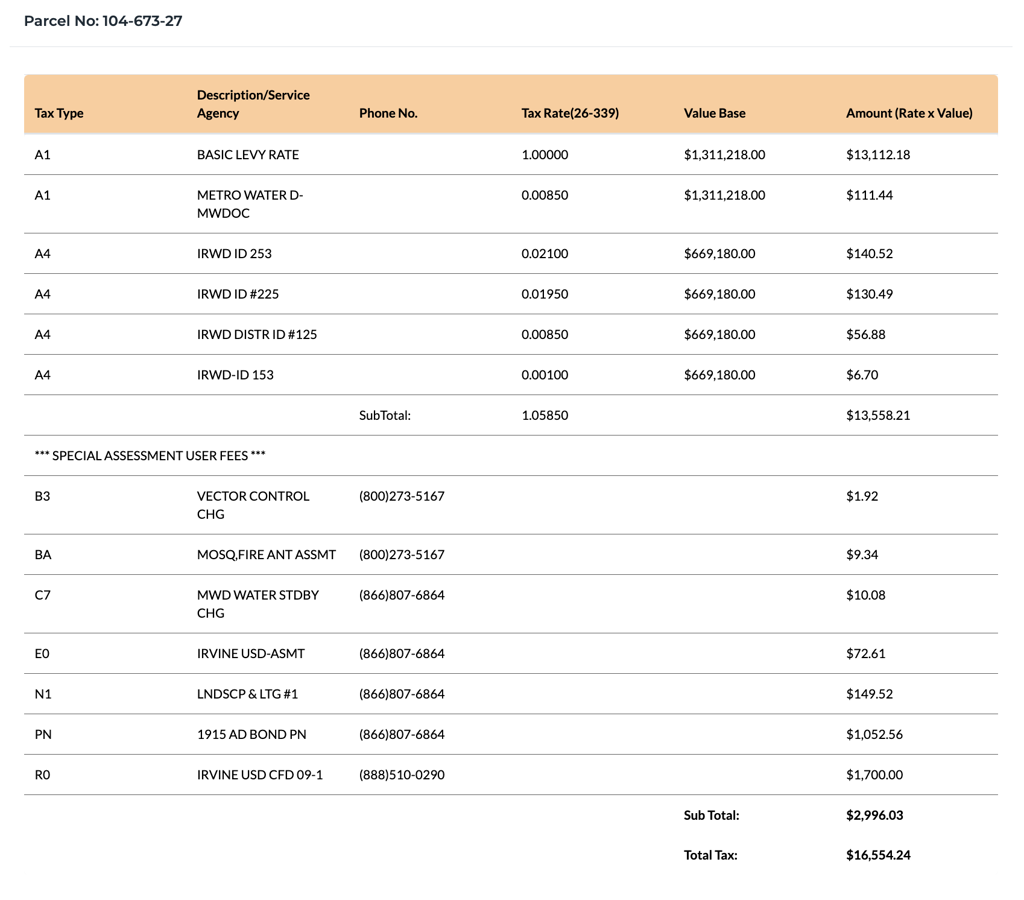The height and width of the screenshot is (900, 1024).
Task: Click the VECTOR CONTROL CHG description
Action: pos(253,505)
